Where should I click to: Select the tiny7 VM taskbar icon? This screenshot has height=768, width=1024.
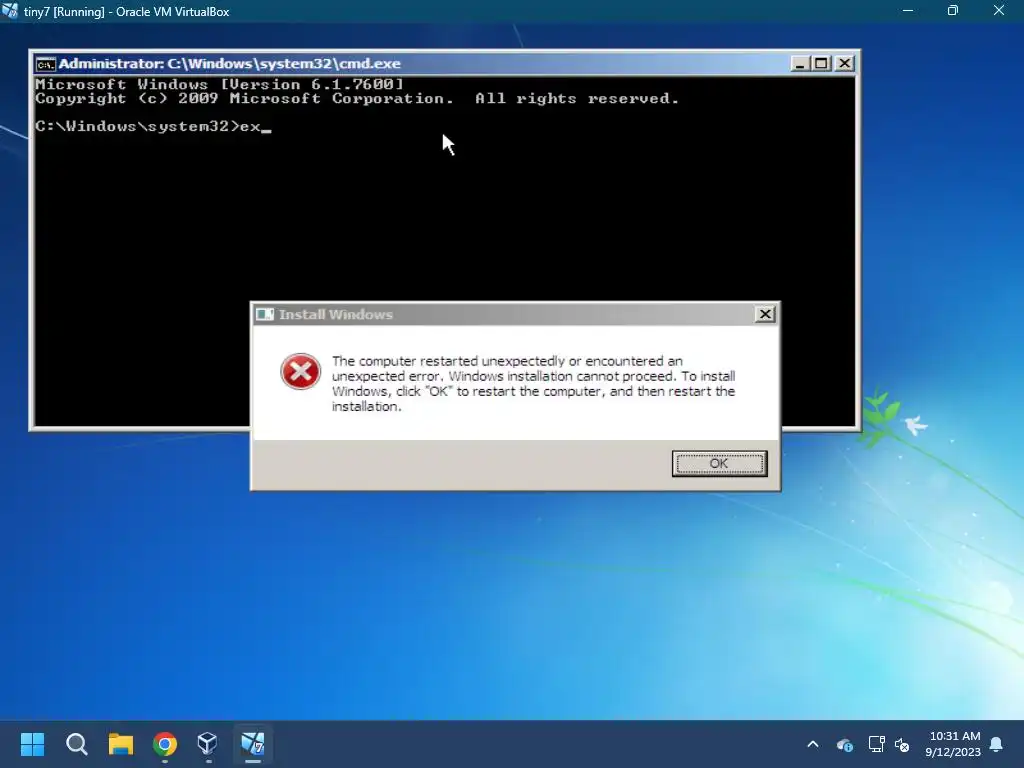tap(253, 743)
